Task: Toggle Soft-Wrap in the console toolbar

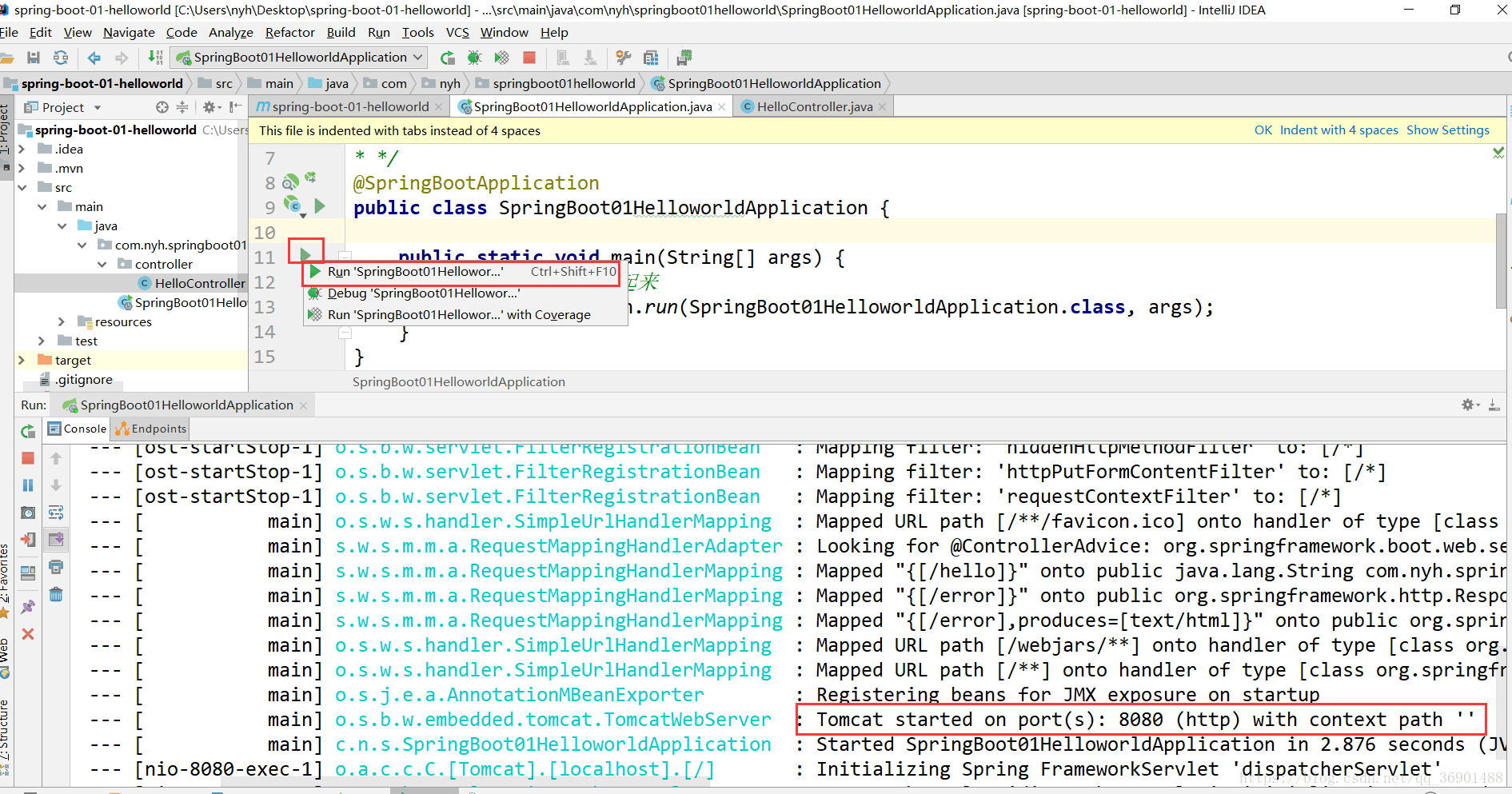Action: click(56, 513)
